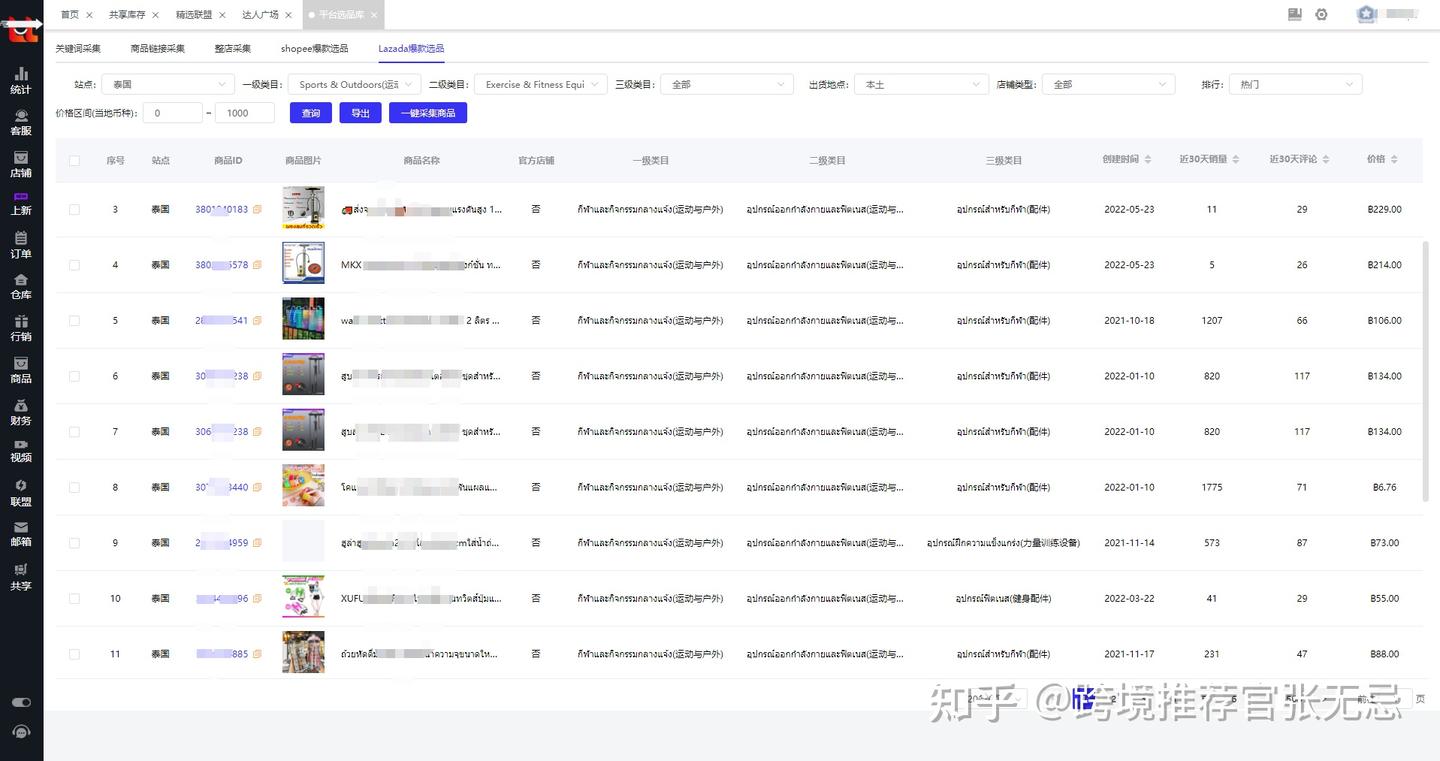Go to the 仓库 warehouse section
The image size is (1440, 761).
(x=21, y=287)
